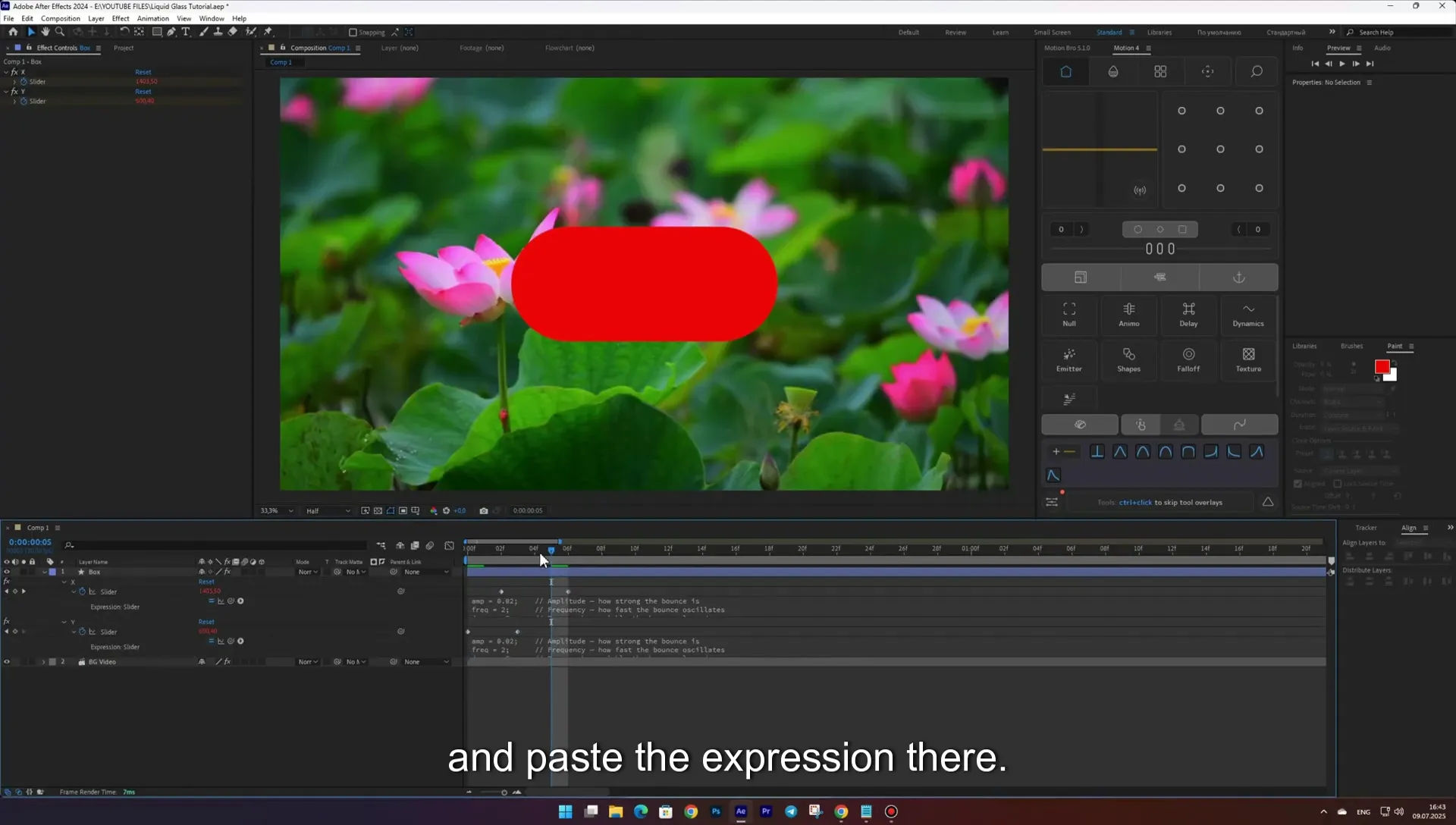Expand the BG Video layer properties
Screen dimensions: 1456x825
pyautogui.click(x=43, y=662)
